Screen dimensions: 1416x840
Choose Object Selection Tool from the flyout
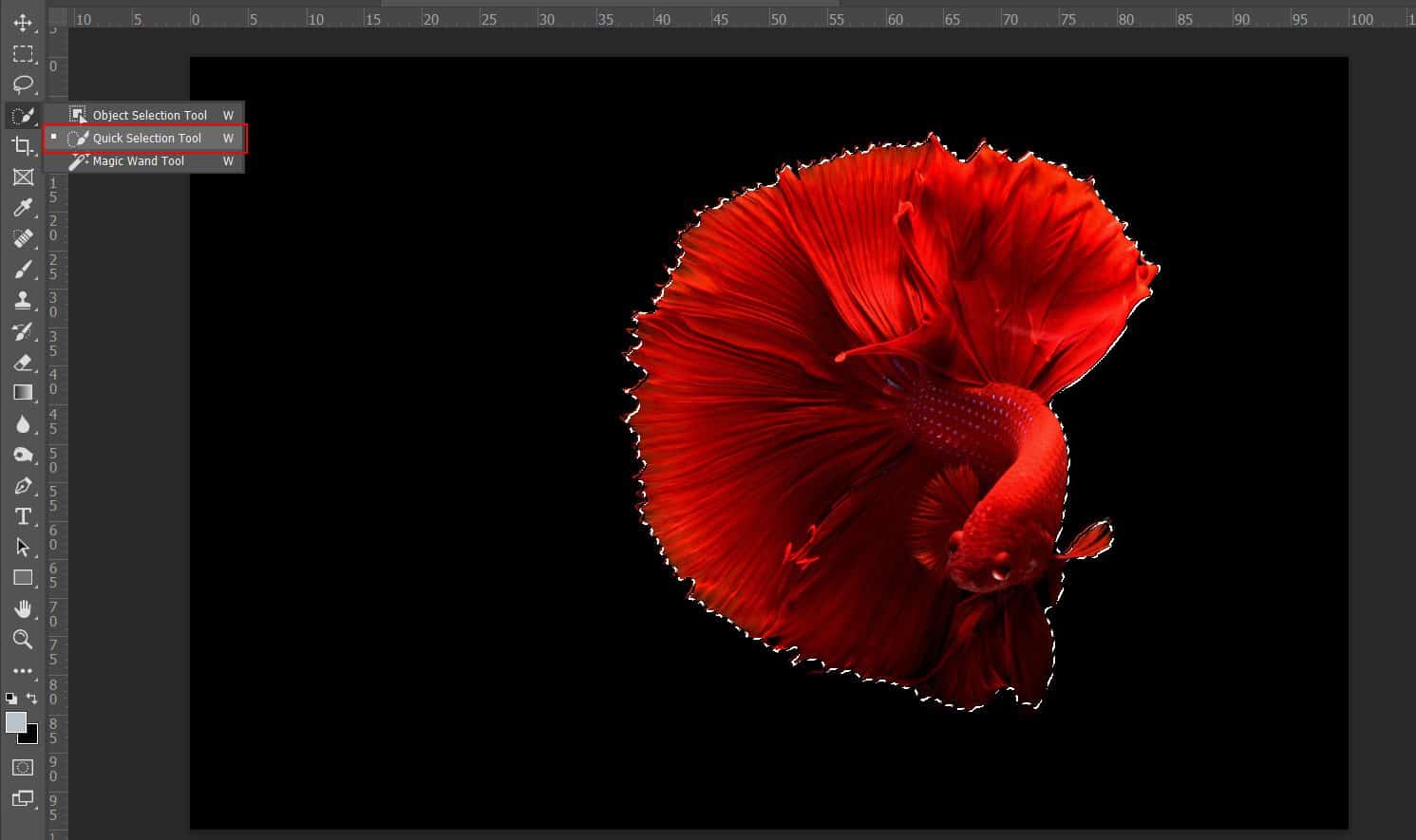point(148,115)
